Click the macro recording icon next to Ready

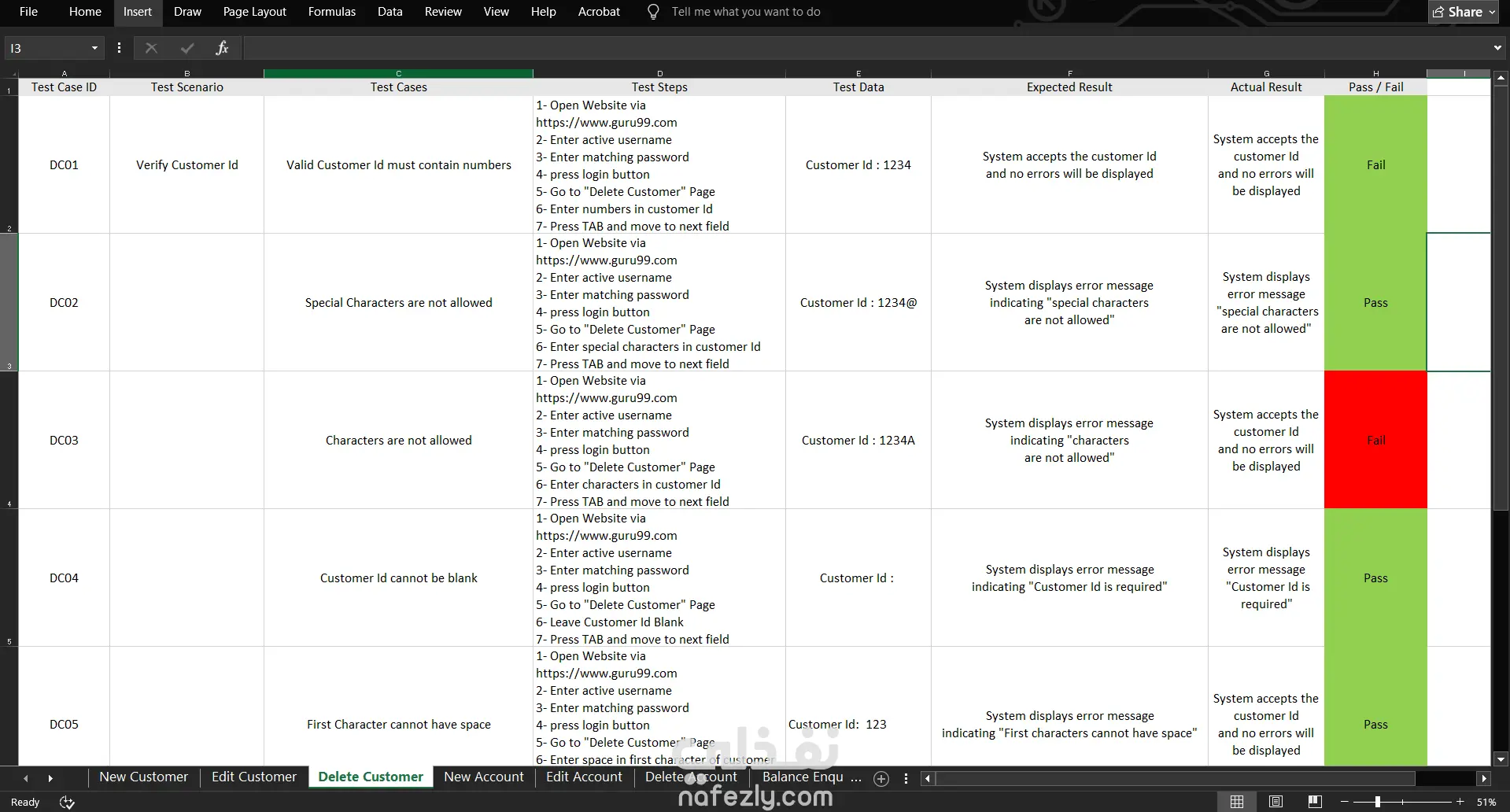(x=67, y=802)
